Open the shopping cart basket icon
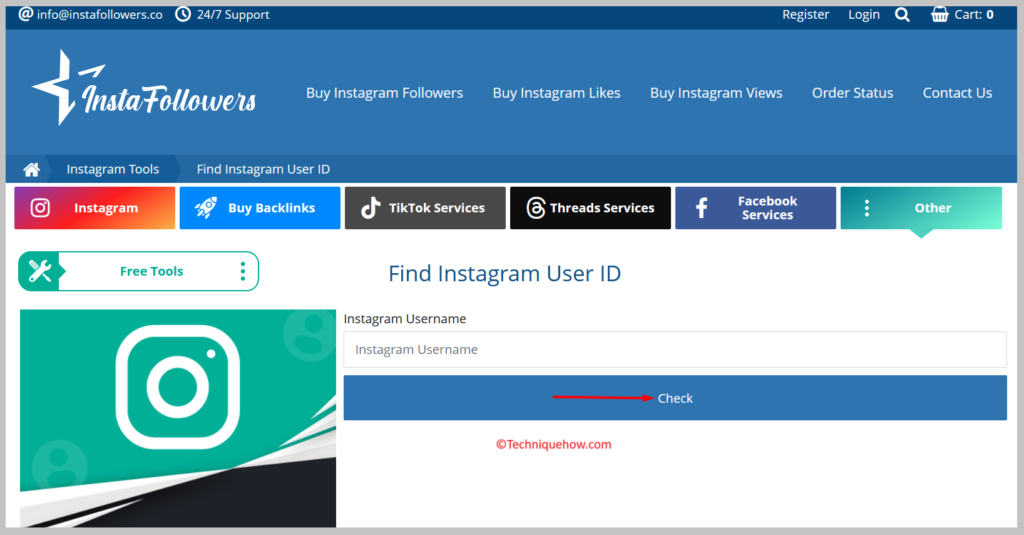The image size is (1024, 535). click(x=939, y=14)
